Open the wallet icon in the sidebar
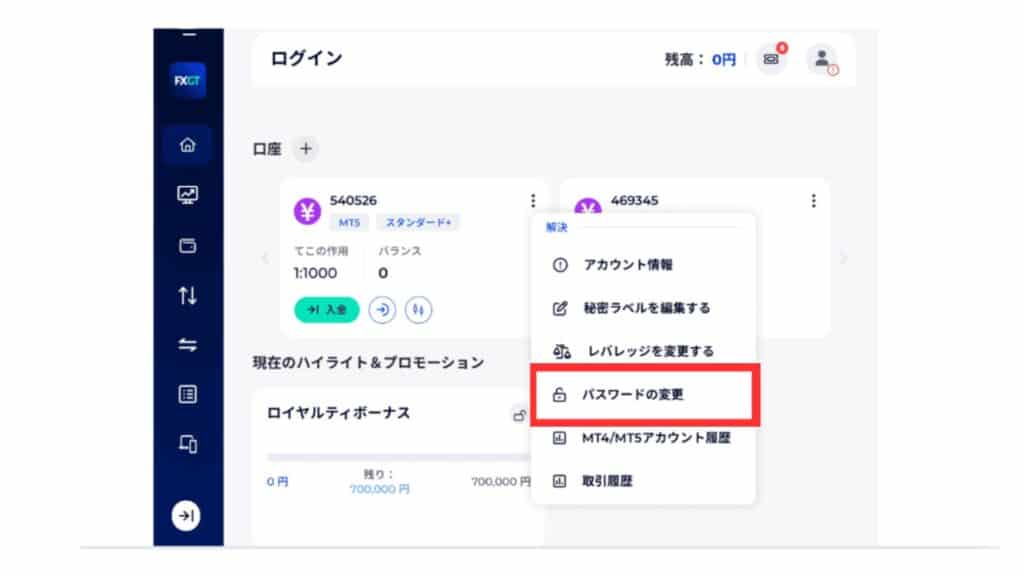The width and height of the screenshot is (1024, 576). click(x=187, y=246)
